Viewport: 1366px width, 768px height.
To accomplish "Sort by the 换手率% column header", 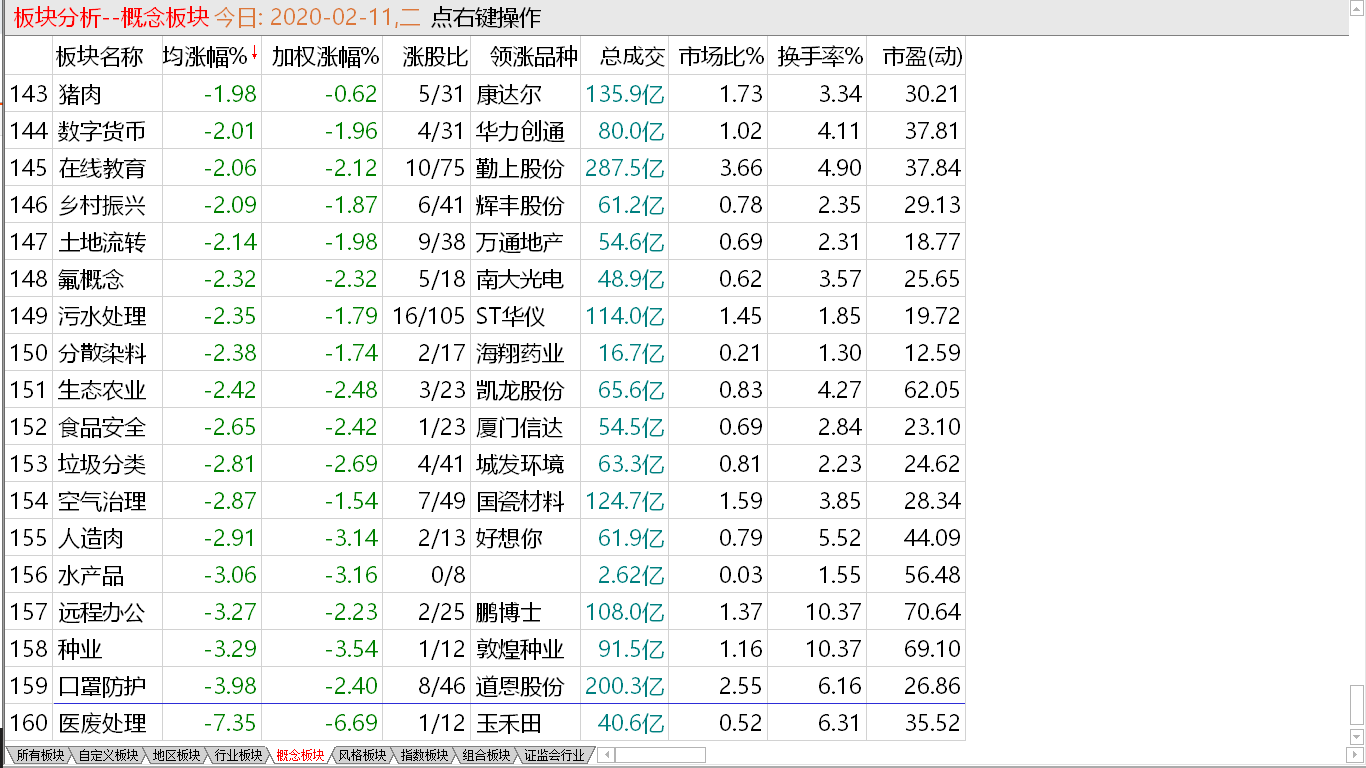I will point(820,57).
